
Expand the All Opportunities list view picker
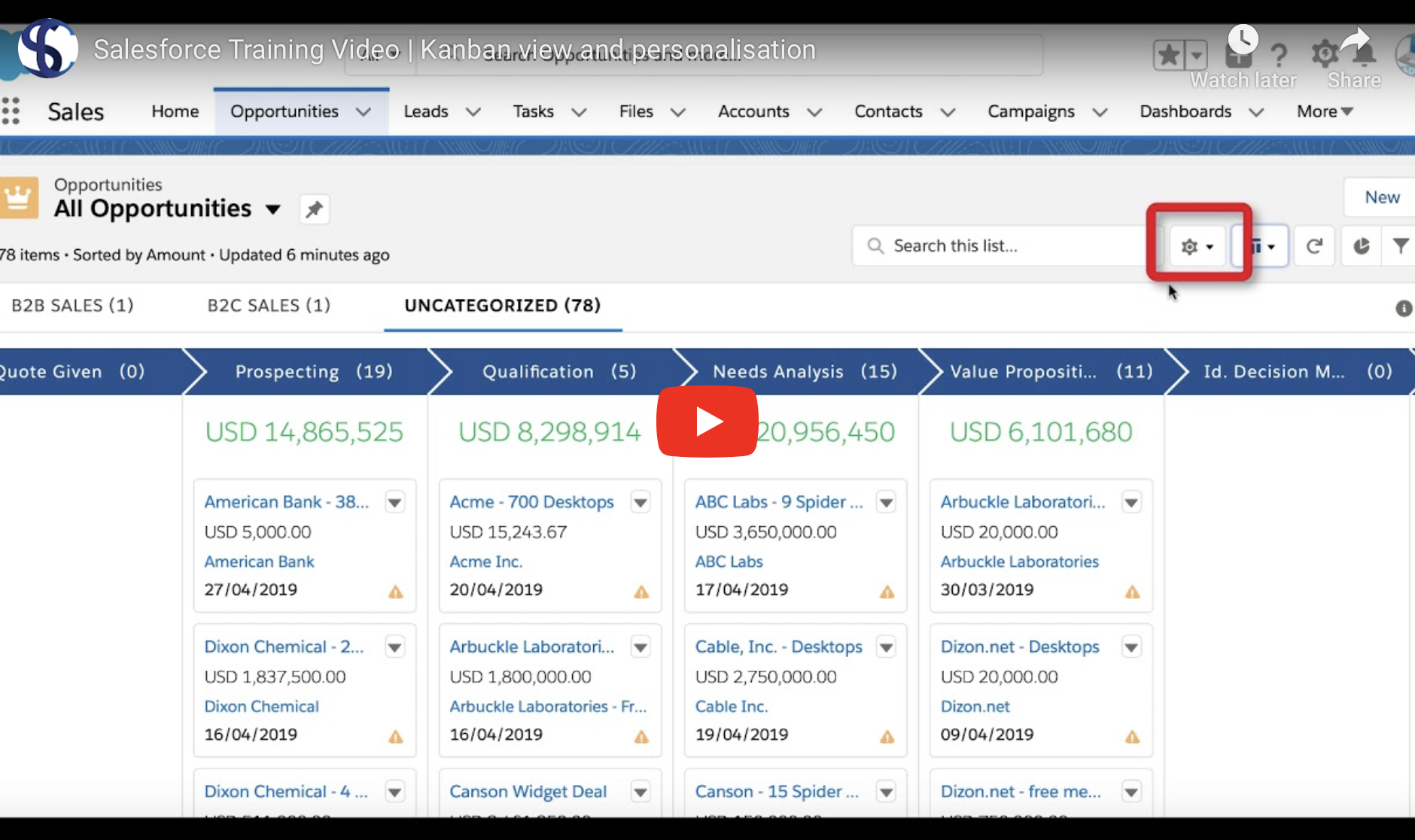click(x=273, y=209)
